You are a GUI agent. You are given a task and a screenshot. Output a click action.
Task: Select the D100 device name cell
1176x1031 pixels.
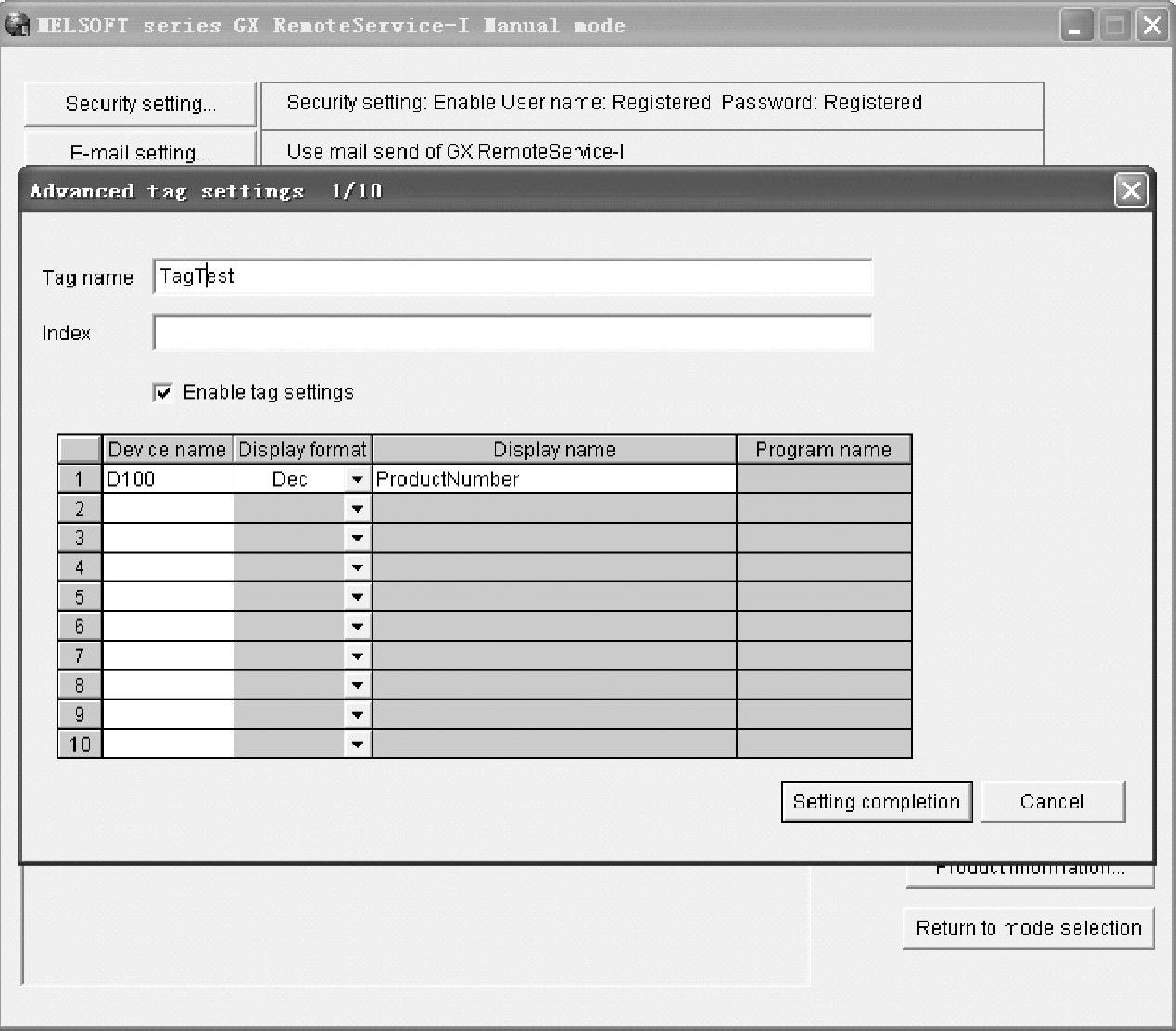[168, 479]
